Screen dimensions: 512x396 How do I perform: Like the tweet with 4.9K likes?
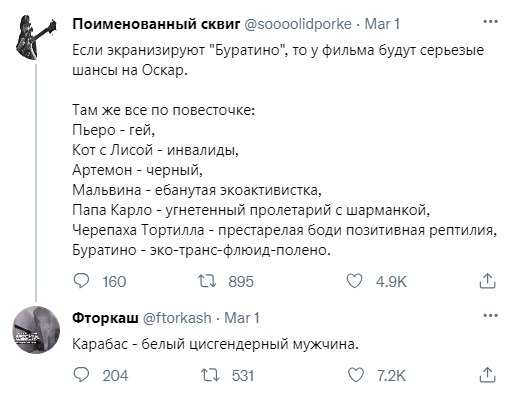point(354,281)
